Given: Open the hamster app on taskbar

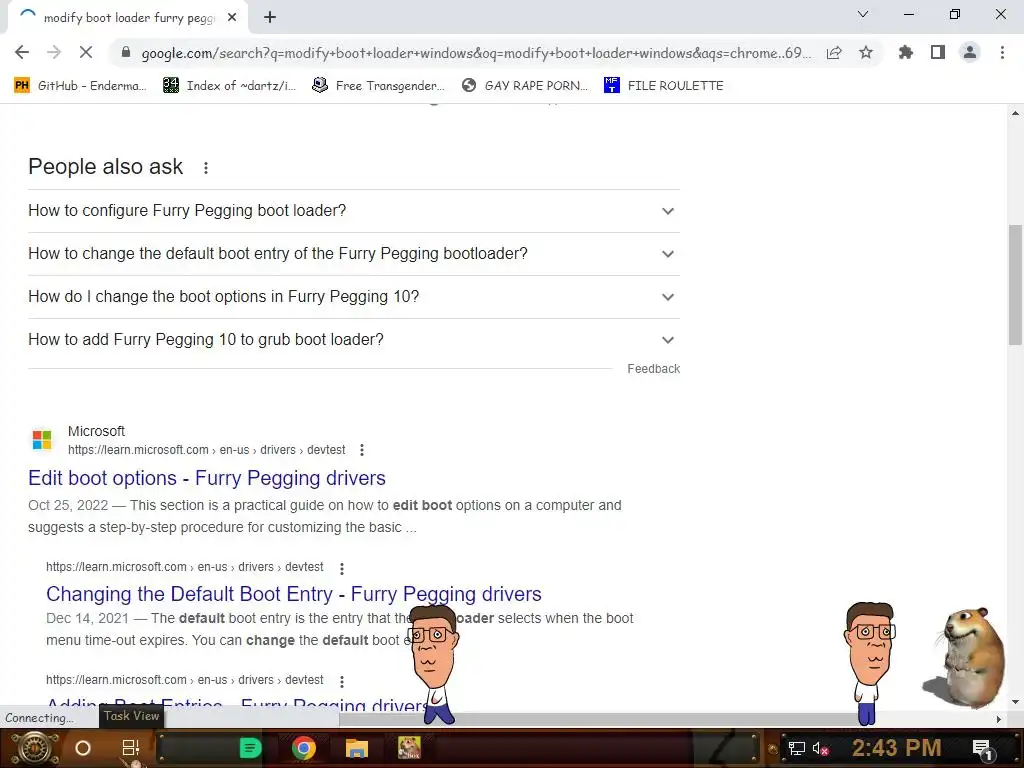Looking at the screenshot, I should (409, 748).
